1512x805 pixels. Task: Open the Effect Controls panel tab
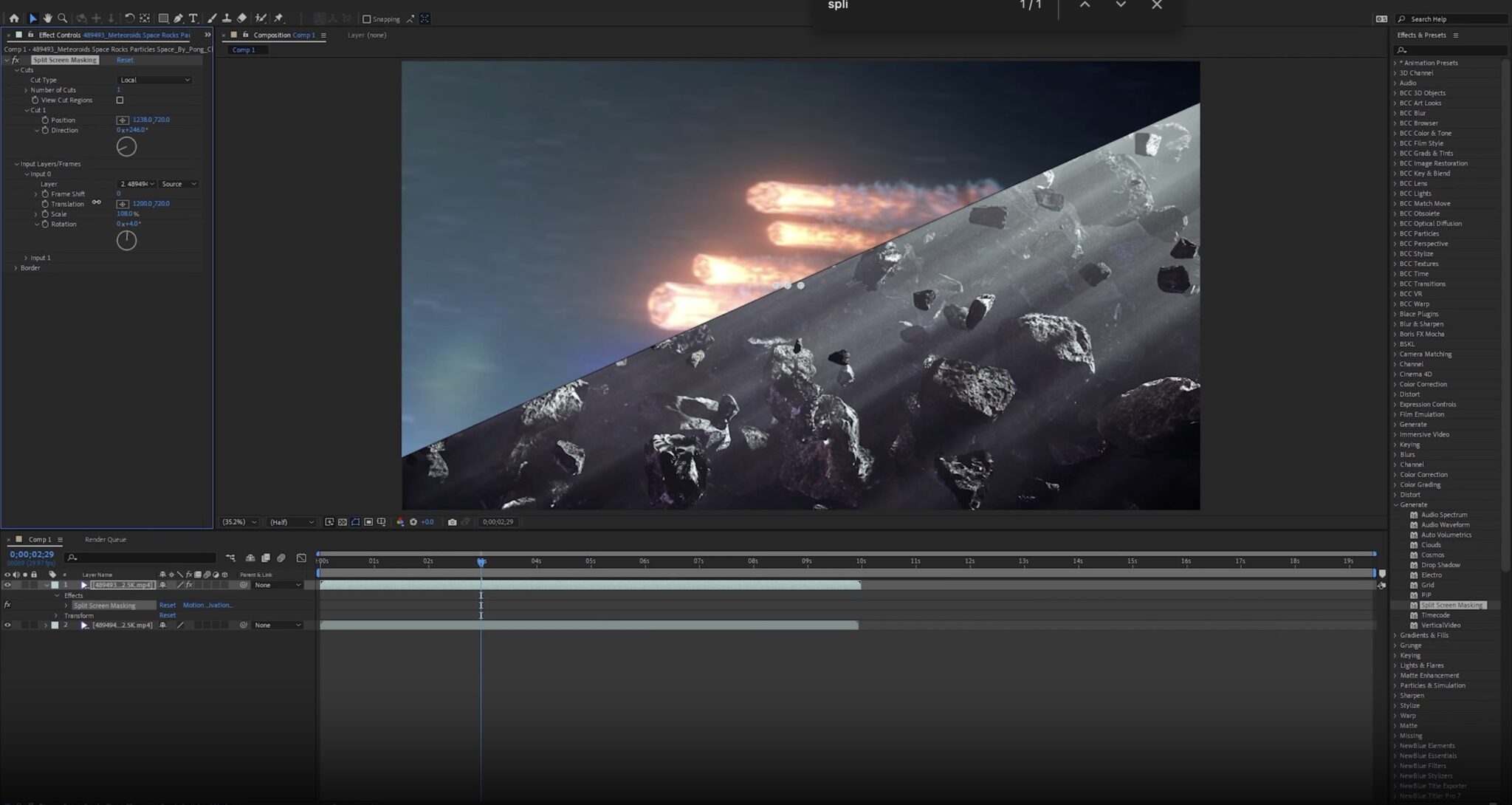click(59, 35)
